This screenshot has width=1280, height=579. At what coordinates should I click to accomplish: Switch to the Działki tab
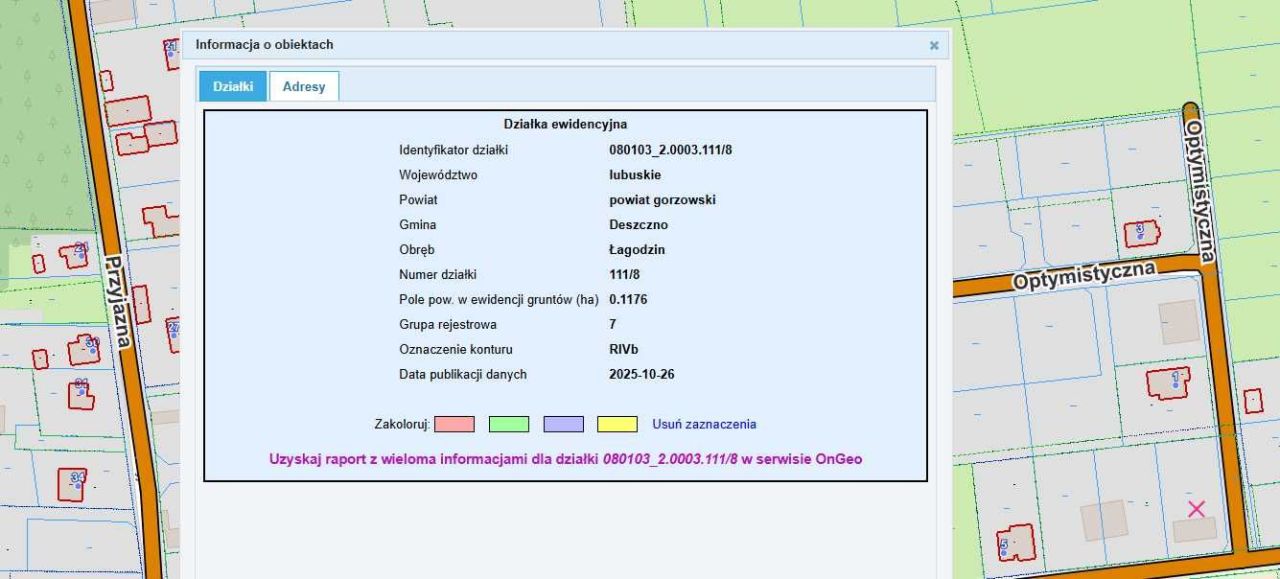[233, 87]
